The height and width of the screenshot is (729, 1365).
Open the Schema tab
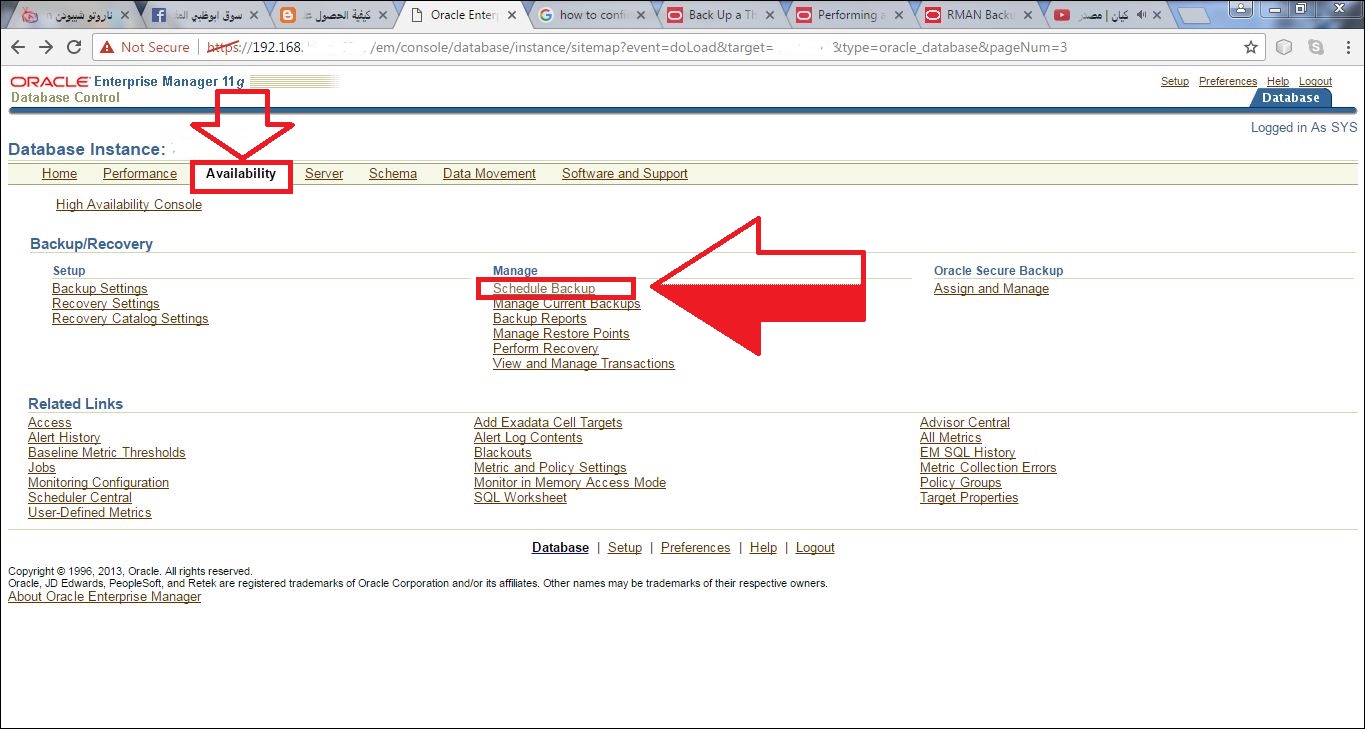pos(393,174)
